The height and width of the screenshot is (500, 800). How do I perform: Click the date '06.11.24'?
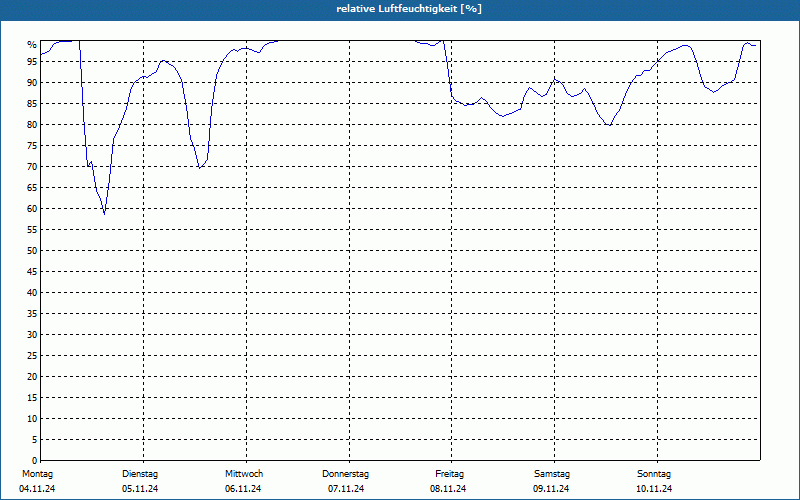pyautogui.click(x=243, y=489)
